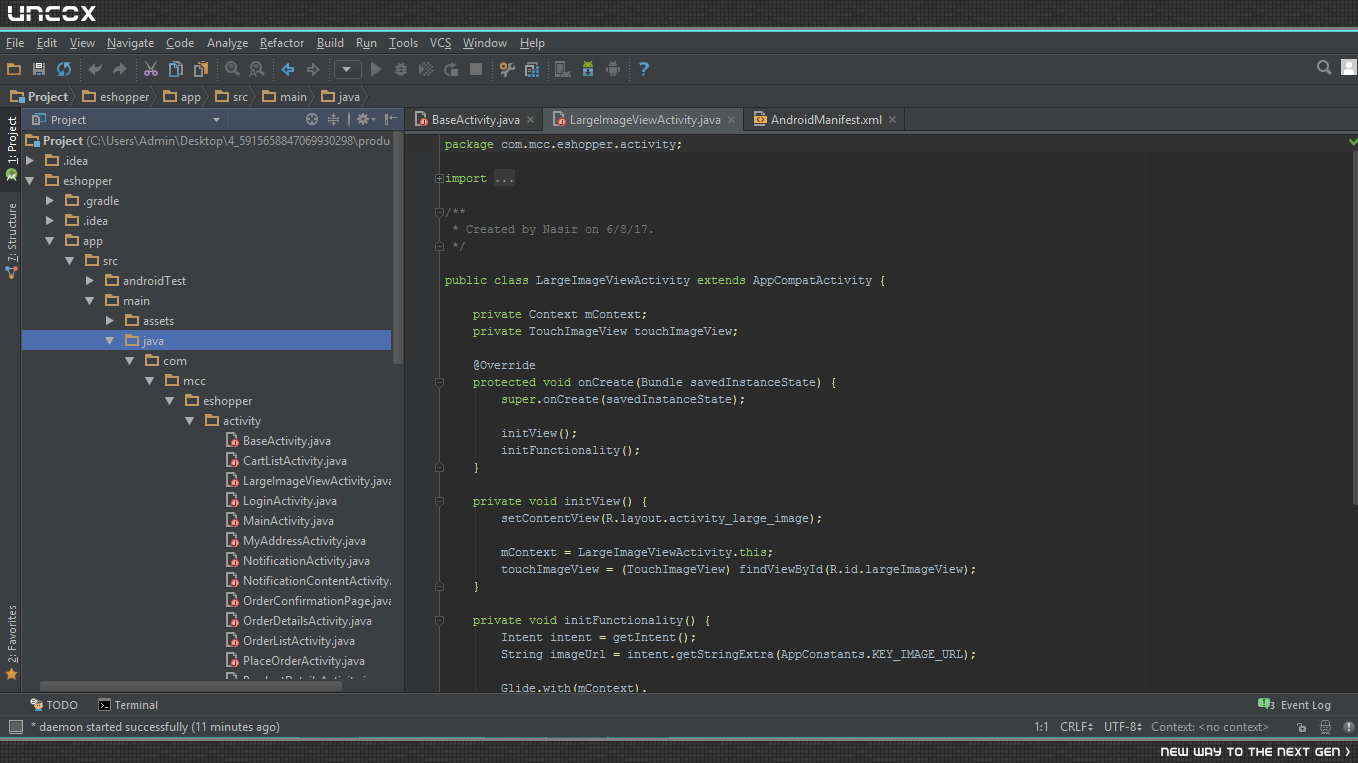Open the VCS menu
Screen dimensions: 1358x763
[x=441, y=43]
